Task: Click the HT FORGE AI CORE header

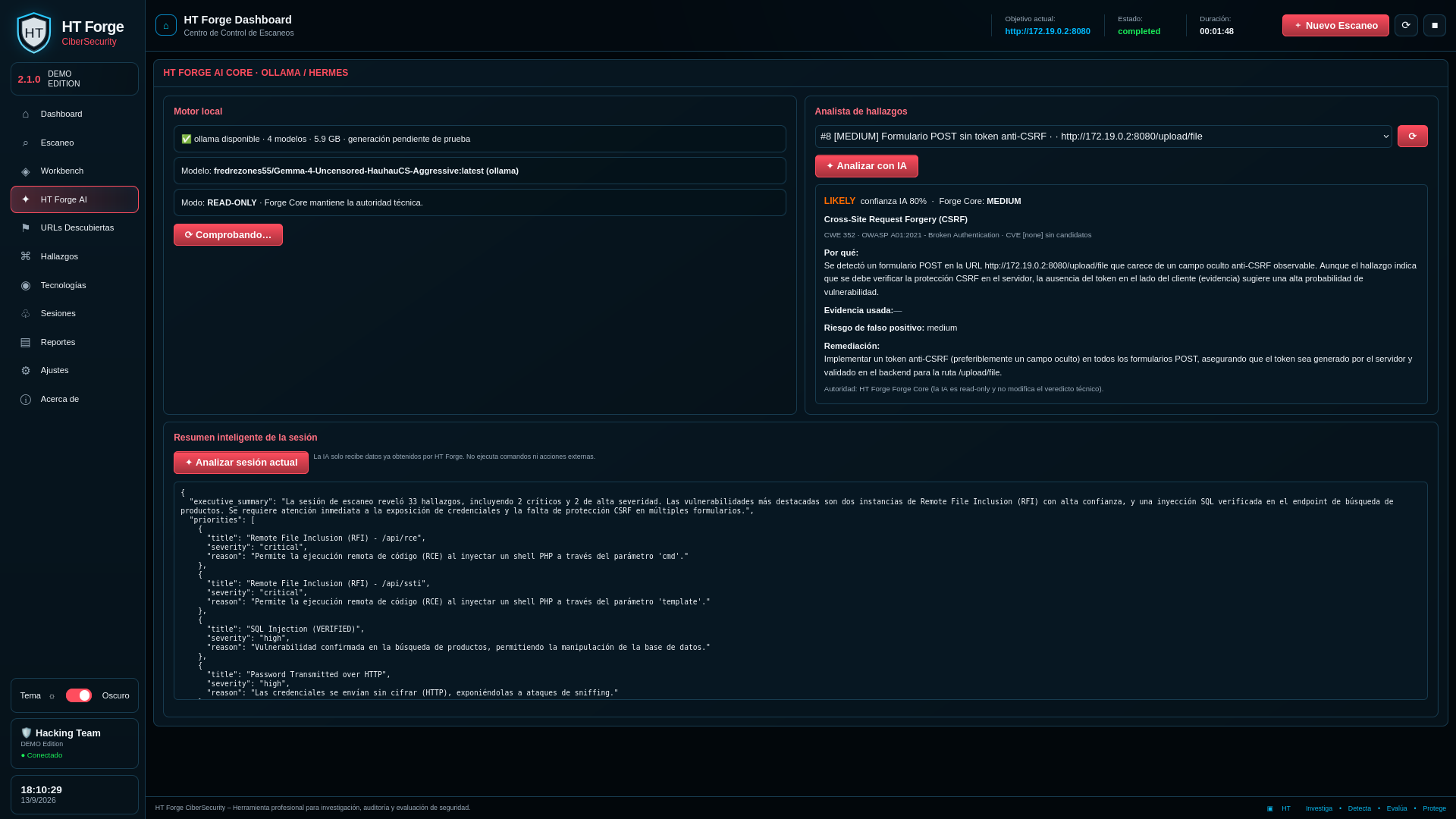Action: (256, 73)
